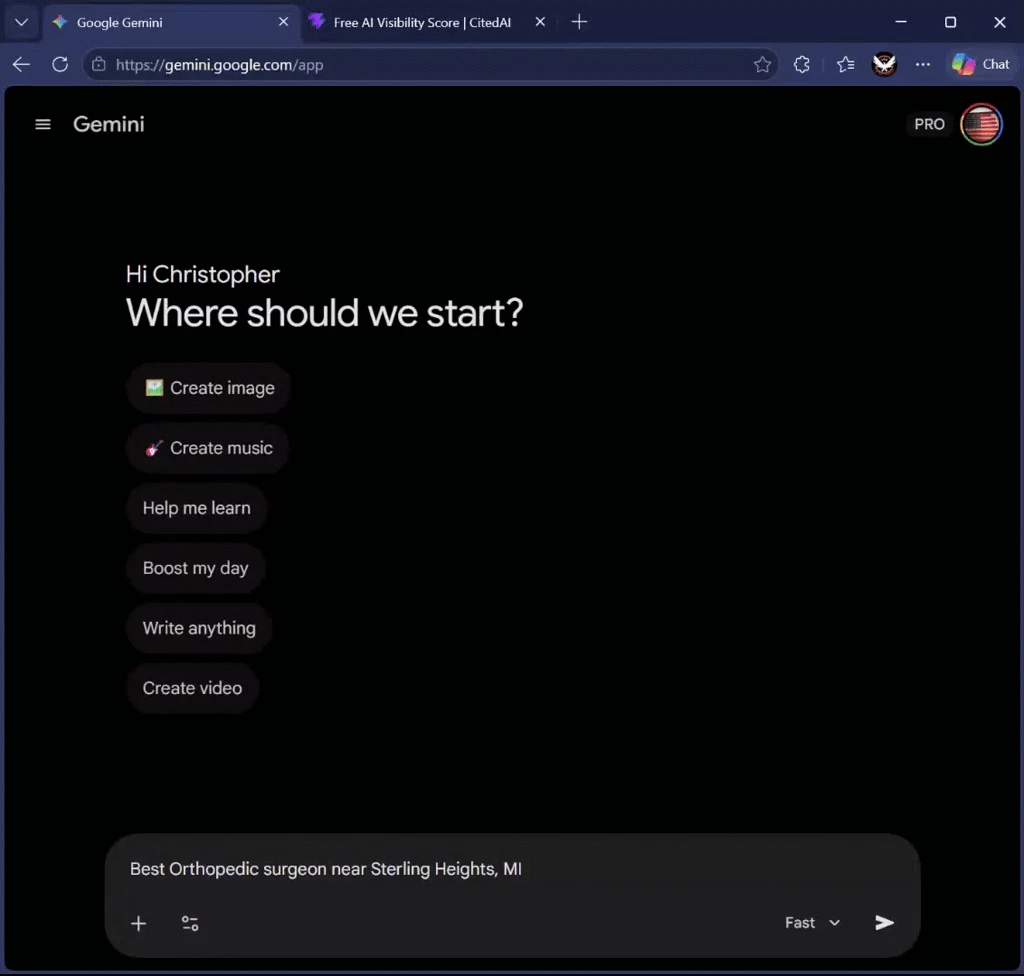Viewport: 1024px width, 976px height.
Task: Open the favorites list icon
Action: [x=846, y=65]
